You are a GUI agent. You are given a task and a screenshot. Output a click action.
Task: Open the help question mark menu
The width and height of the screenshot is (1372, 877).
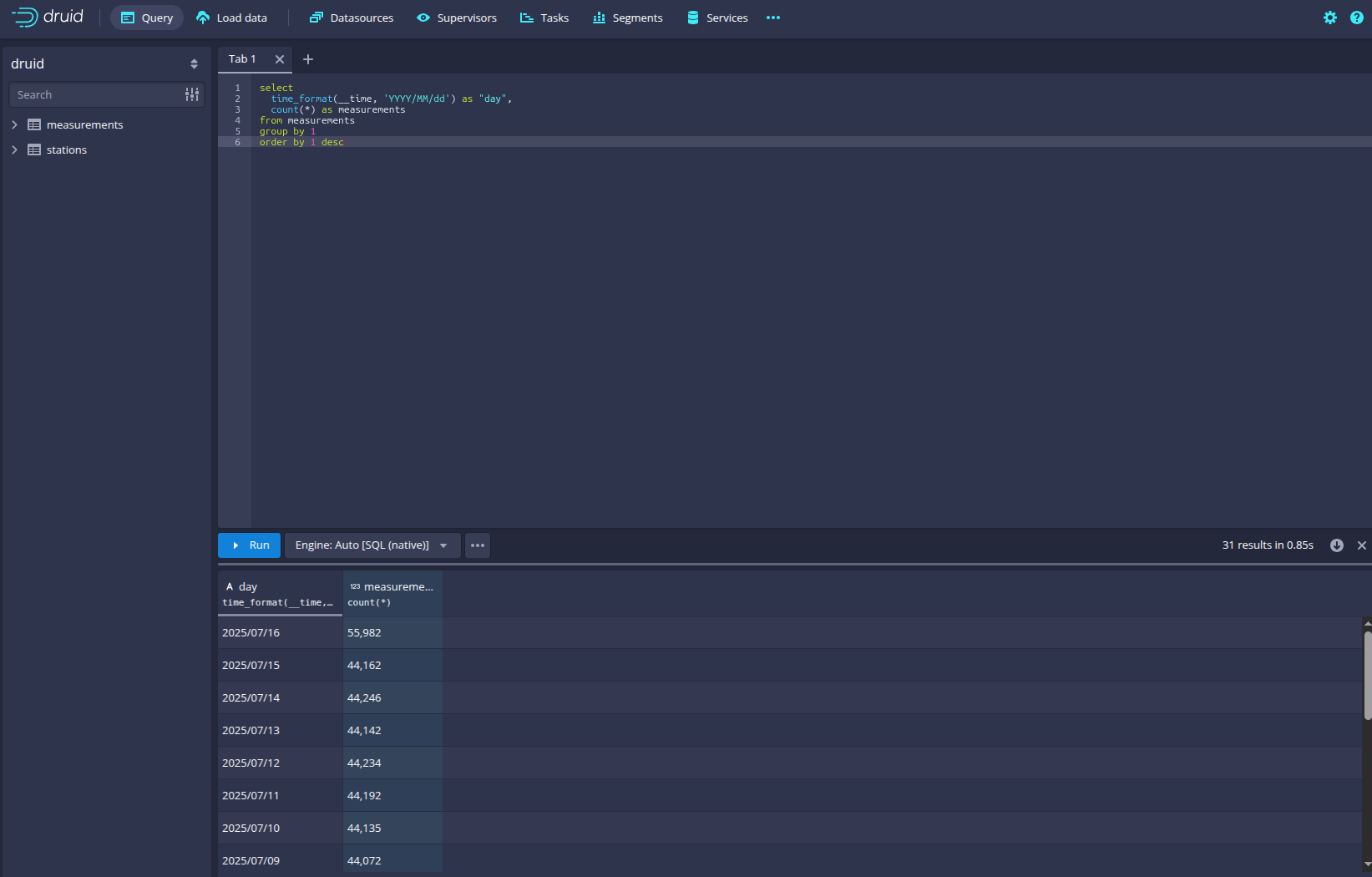pyautogui.click(x=1356, y=18)
